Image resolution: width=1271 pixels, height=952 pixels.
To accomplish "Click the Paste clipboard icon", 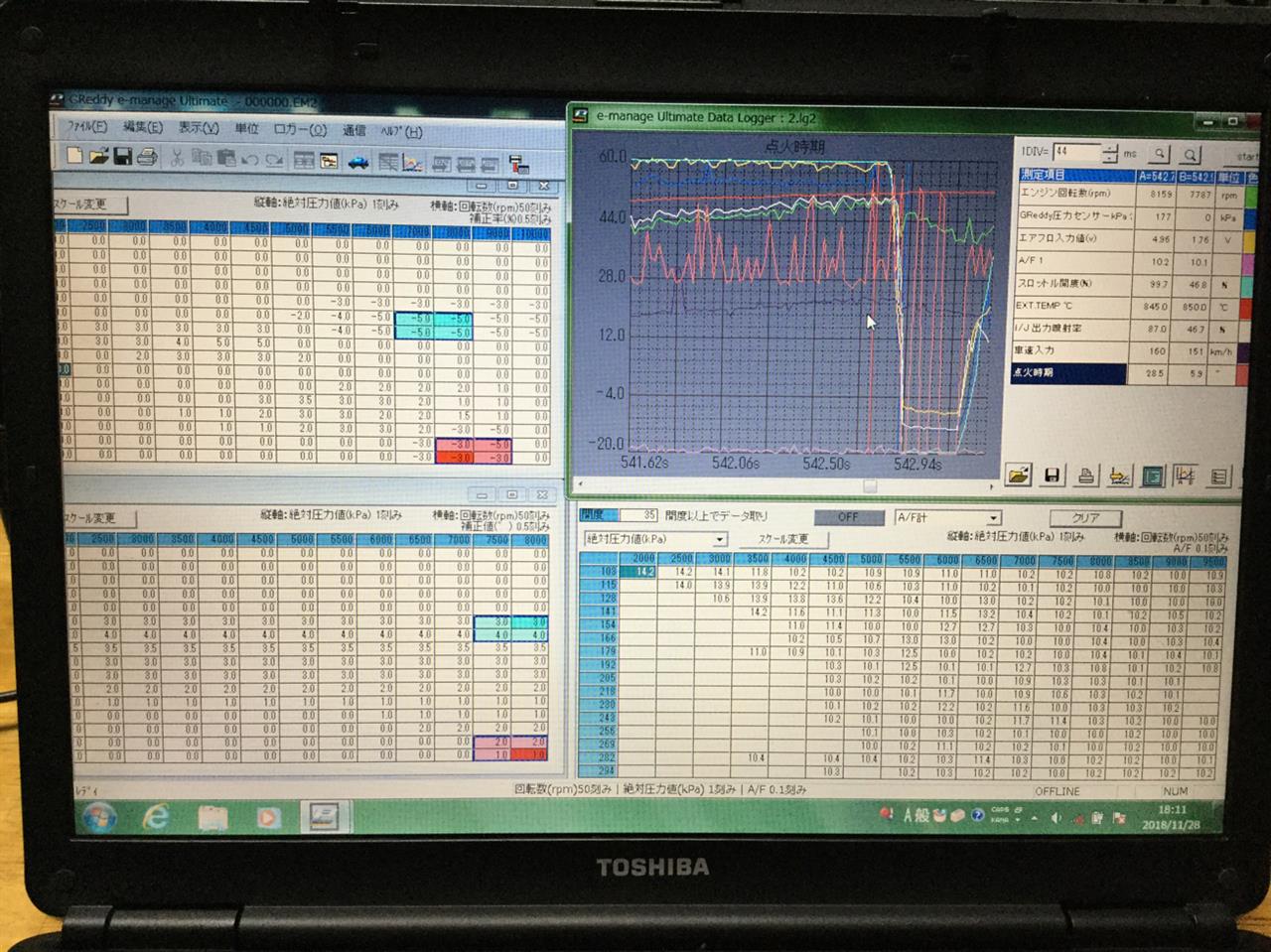I will tap(225, 158).
